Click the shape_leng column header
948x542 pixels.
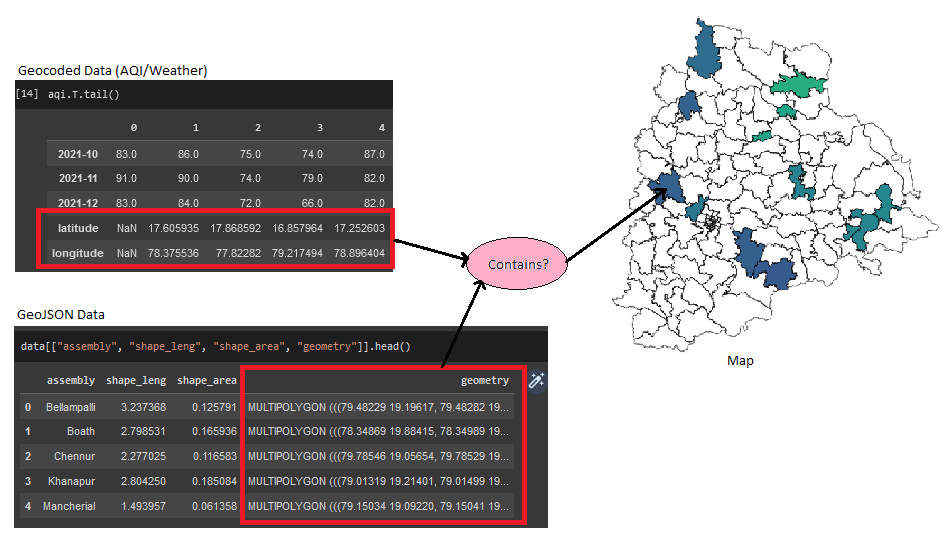[x=136, y=380]
